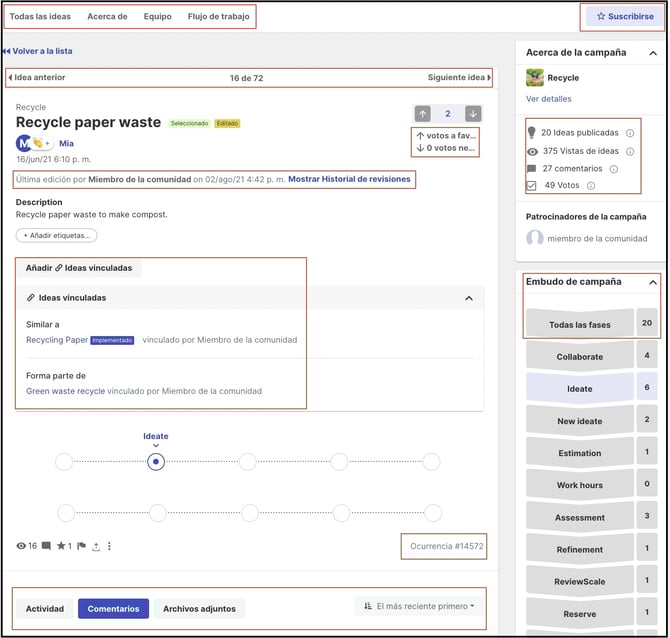Click the star icon to favorite the idea

click(x=61, y=546)
